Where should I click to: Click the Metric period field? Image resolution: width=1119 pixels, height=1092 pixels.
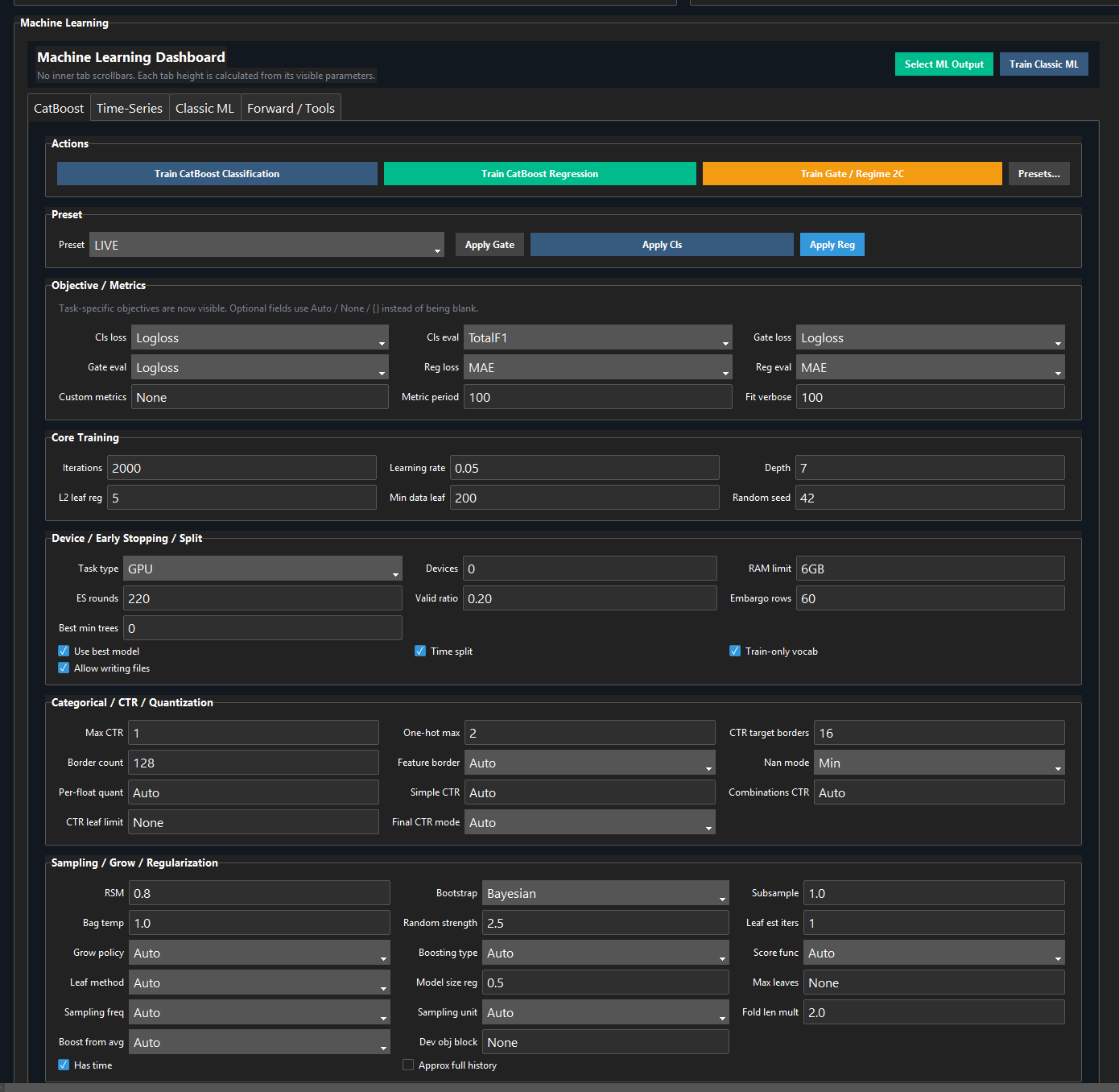pyautogui.click(x=598, y=397)
